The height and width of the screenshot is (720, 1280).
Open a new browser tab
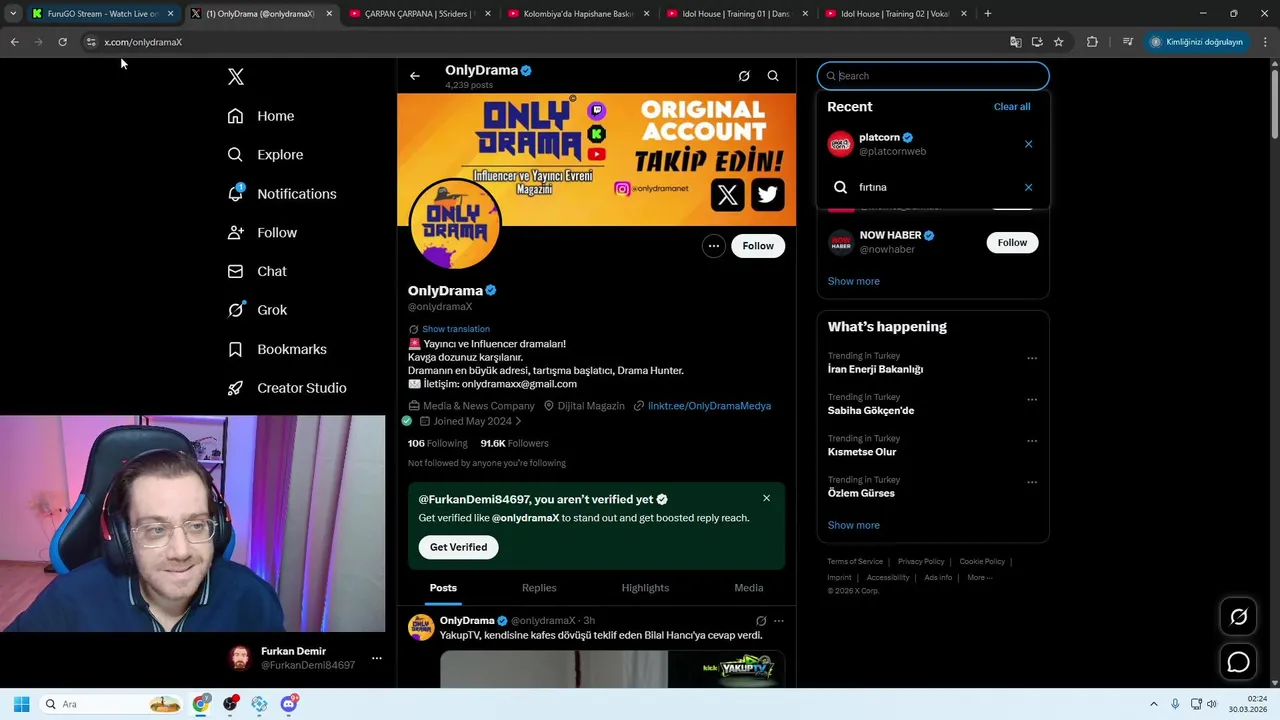987,14
